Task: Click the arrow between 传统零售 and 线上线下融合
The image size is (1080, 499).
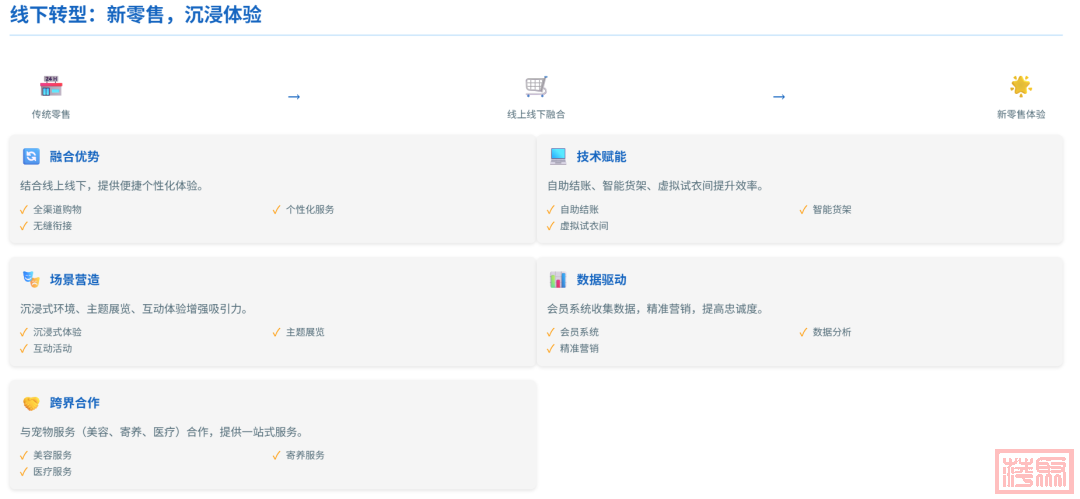Action: tap(294, 97)
